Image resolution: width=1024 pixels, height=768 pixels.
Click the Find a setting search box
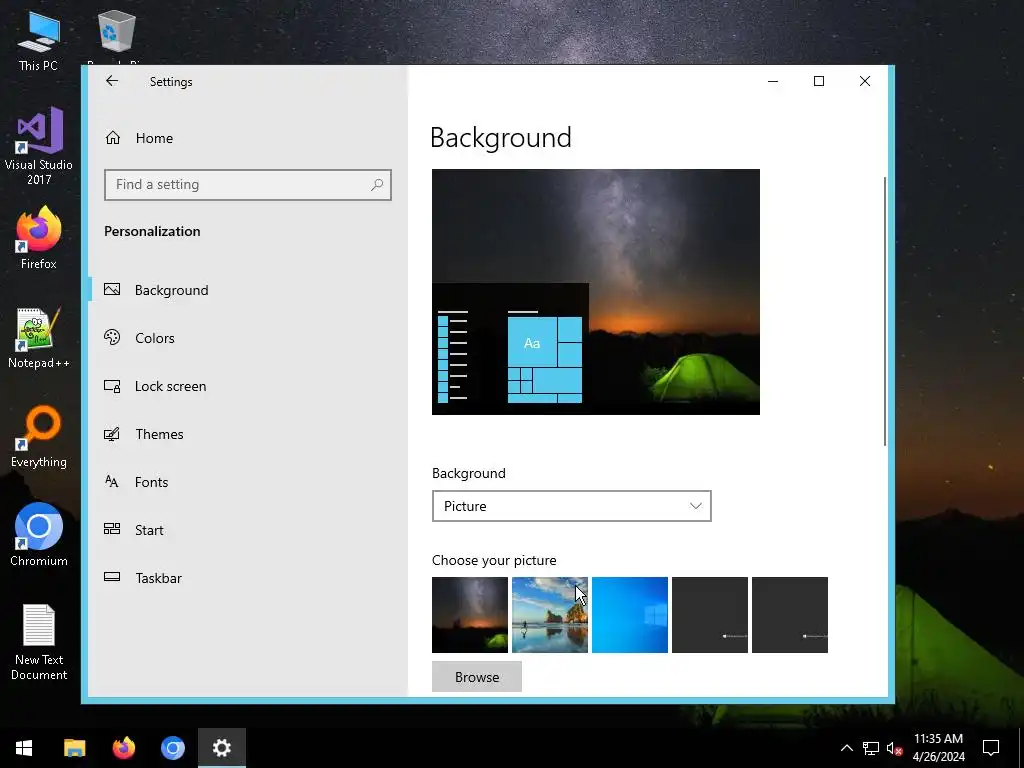point(248,185)
